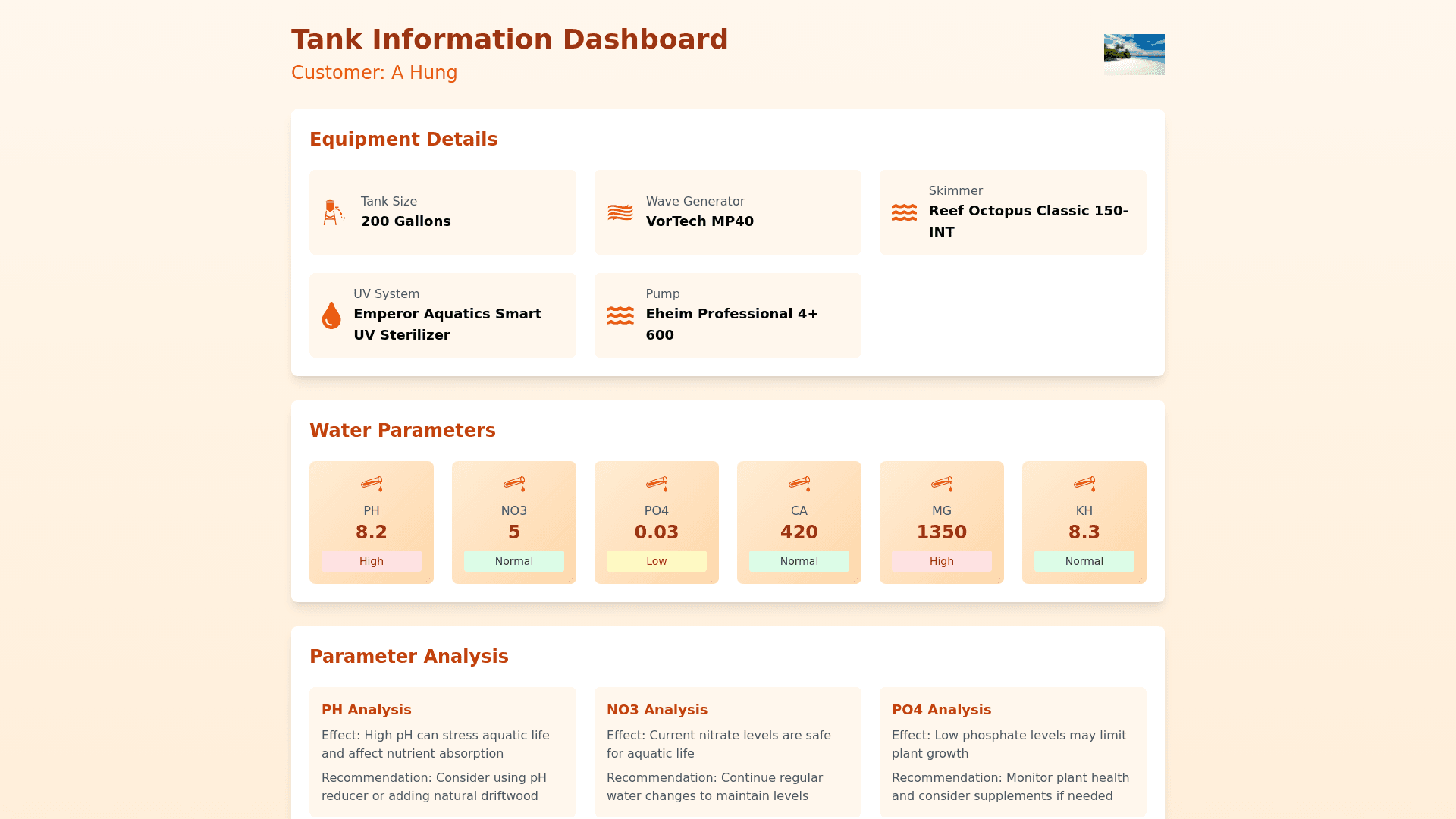1456x819 pixels.
Task: Click the Water Parameters section title
Action: pyautogui.click(x=402, y=431)
